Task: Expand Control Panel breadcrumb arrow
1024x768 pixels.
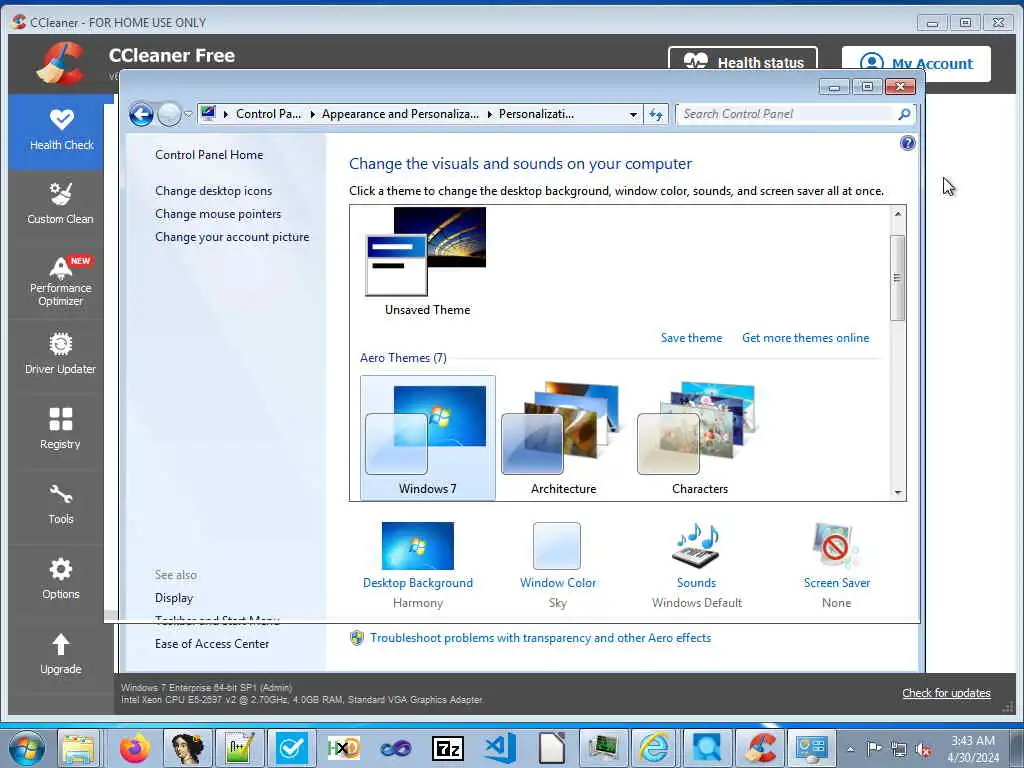Action: point(312,114)
